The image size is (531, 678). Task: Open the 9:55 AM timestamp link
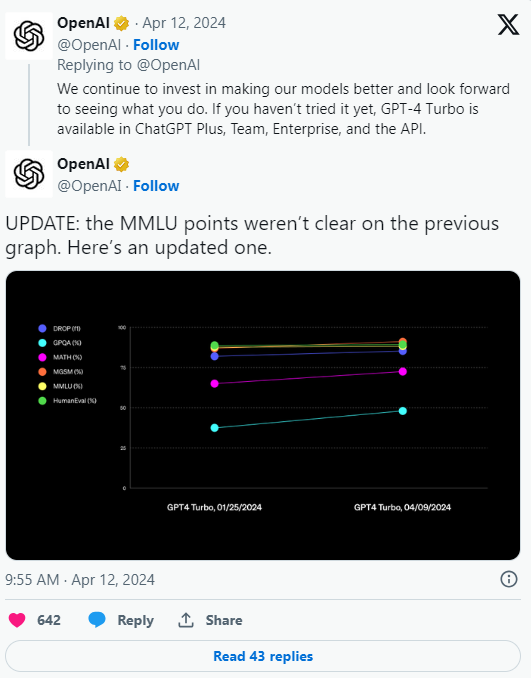[80, 579]
